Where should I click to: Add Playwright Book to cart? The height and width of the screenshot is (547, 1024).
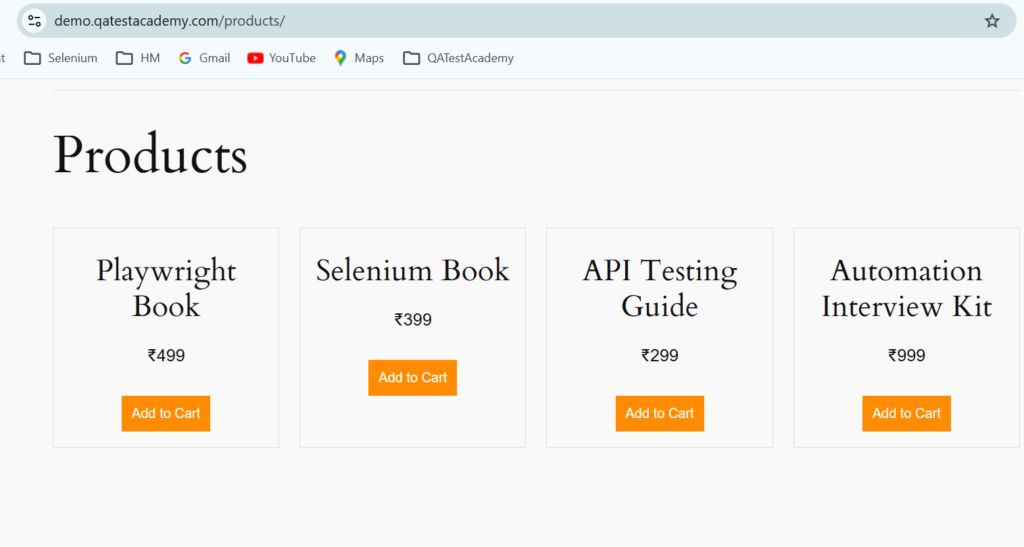(x=166, y=413)
